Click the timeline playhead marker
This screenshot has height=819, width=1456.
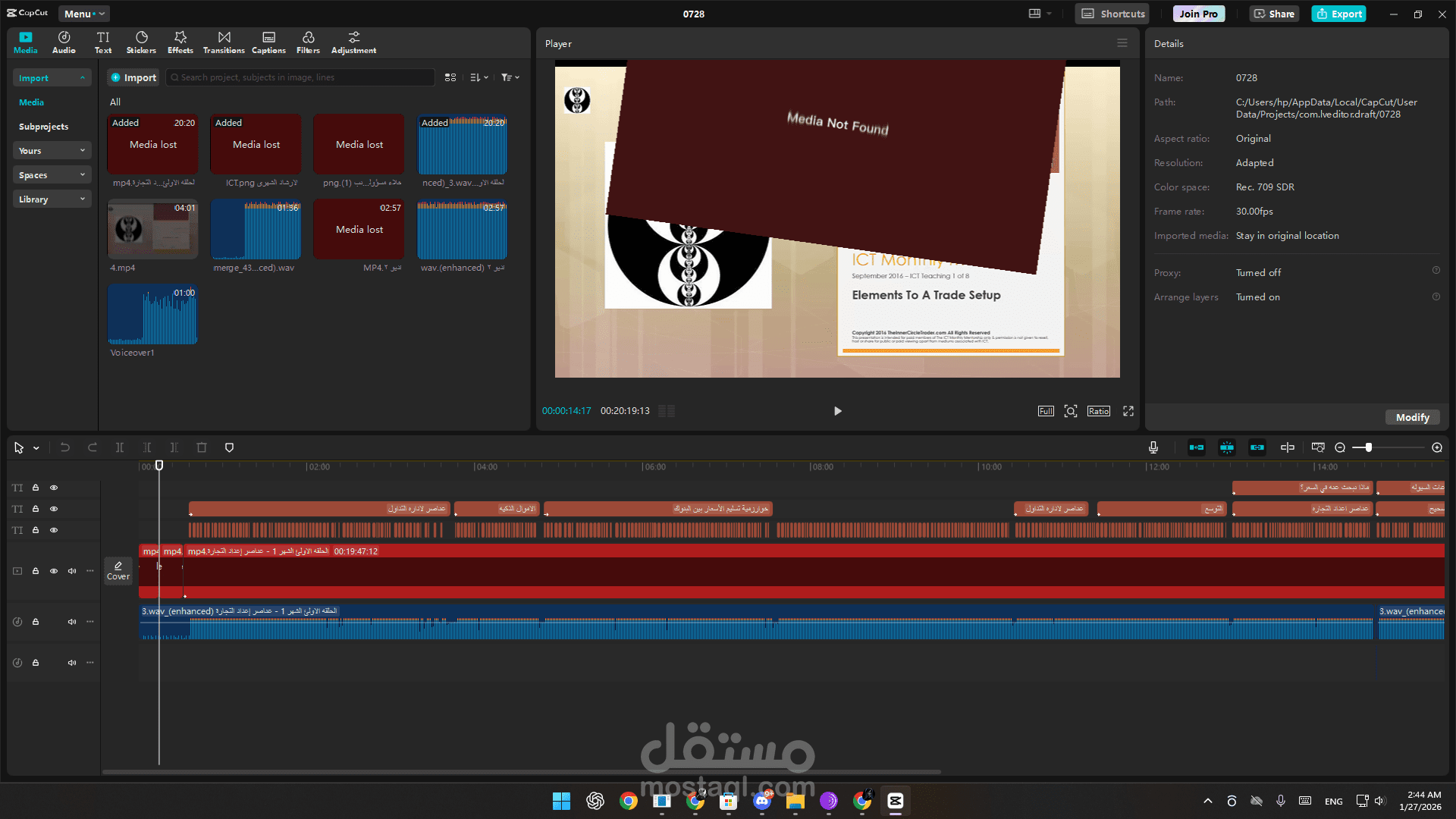tap(159, 465)
